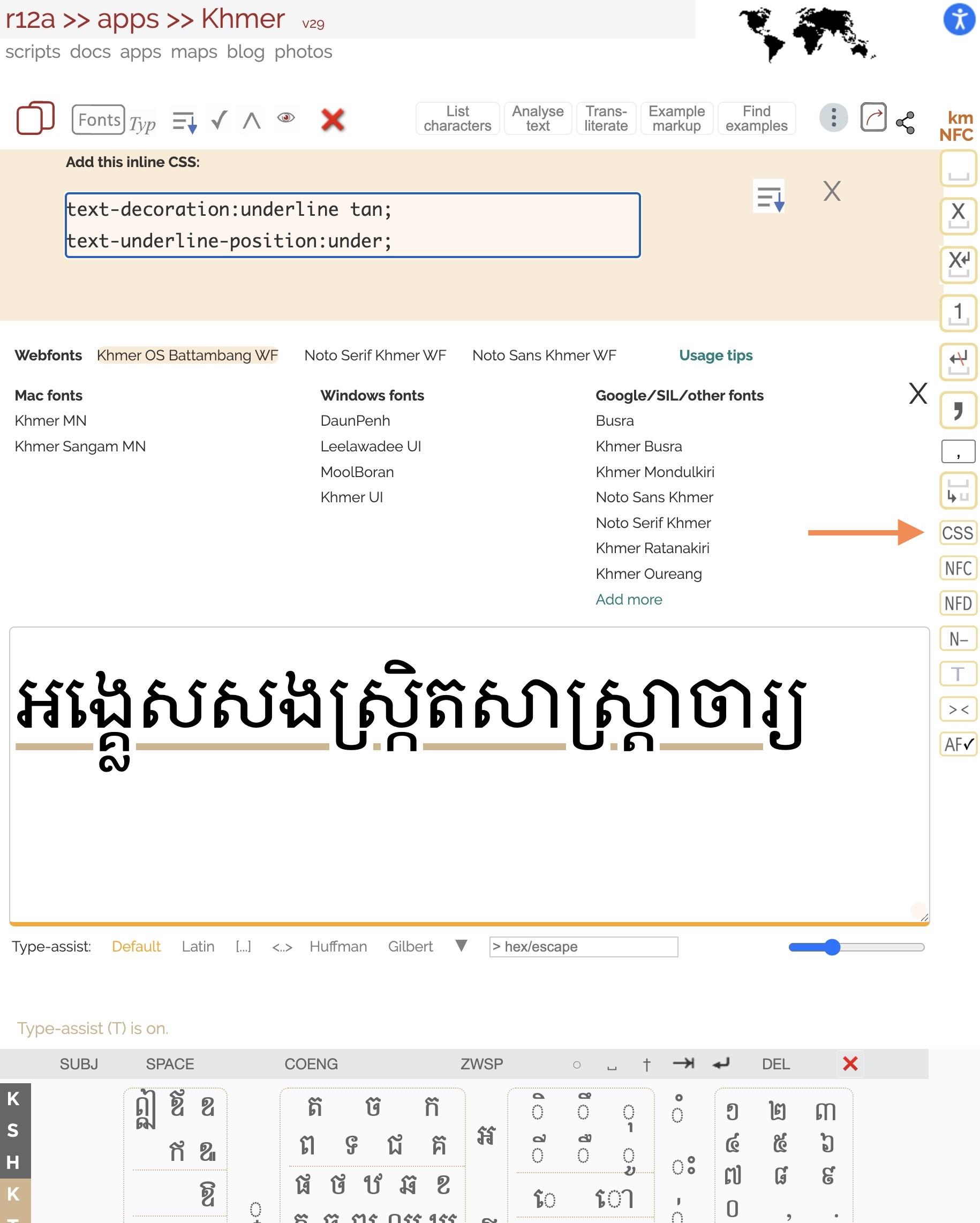This screenshot has height=1223, width=980.
Task: Open the accessibility widget icon
Action: point(959,20)
